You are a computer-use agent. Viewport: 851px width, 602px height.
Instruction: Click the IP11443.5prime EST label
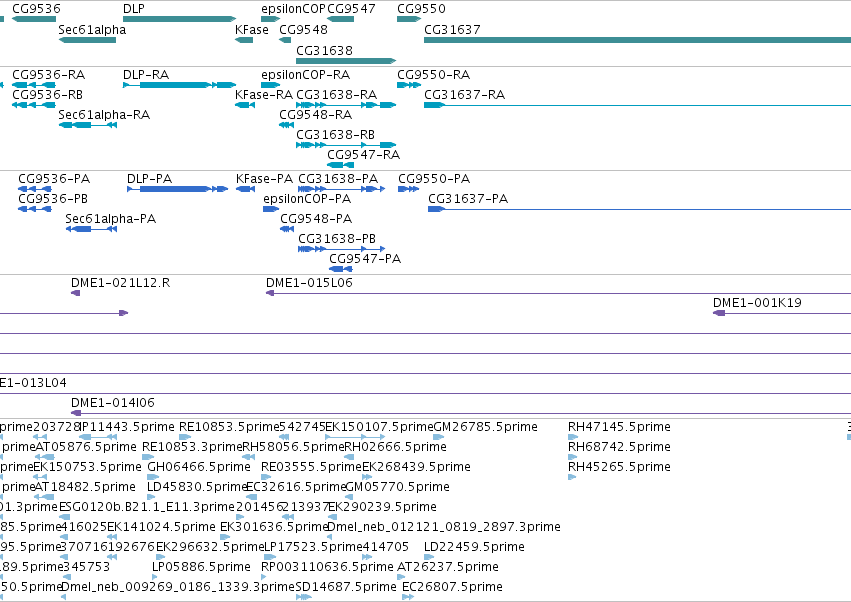pos(127,427)
